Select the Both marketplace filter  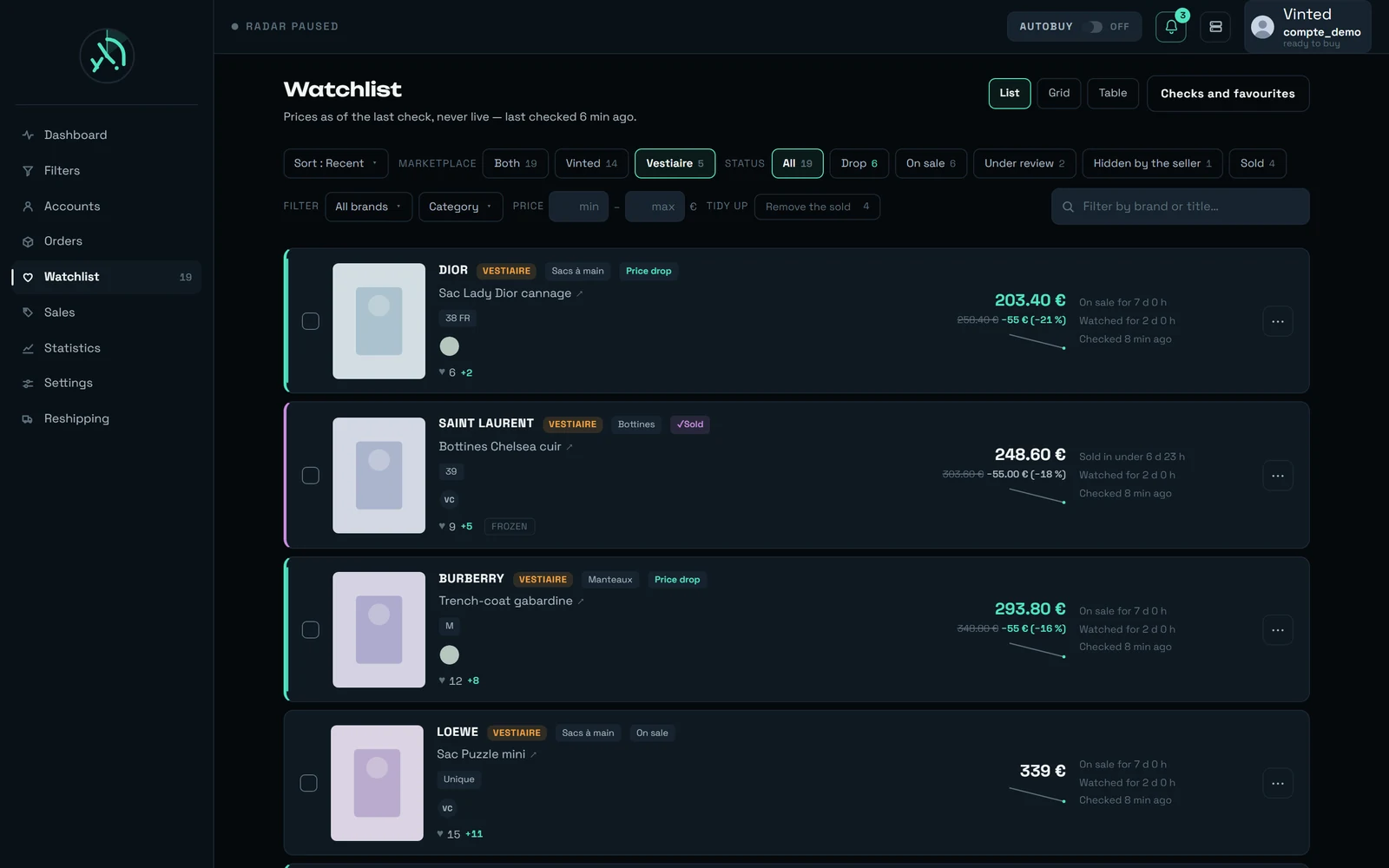[516, 163]
